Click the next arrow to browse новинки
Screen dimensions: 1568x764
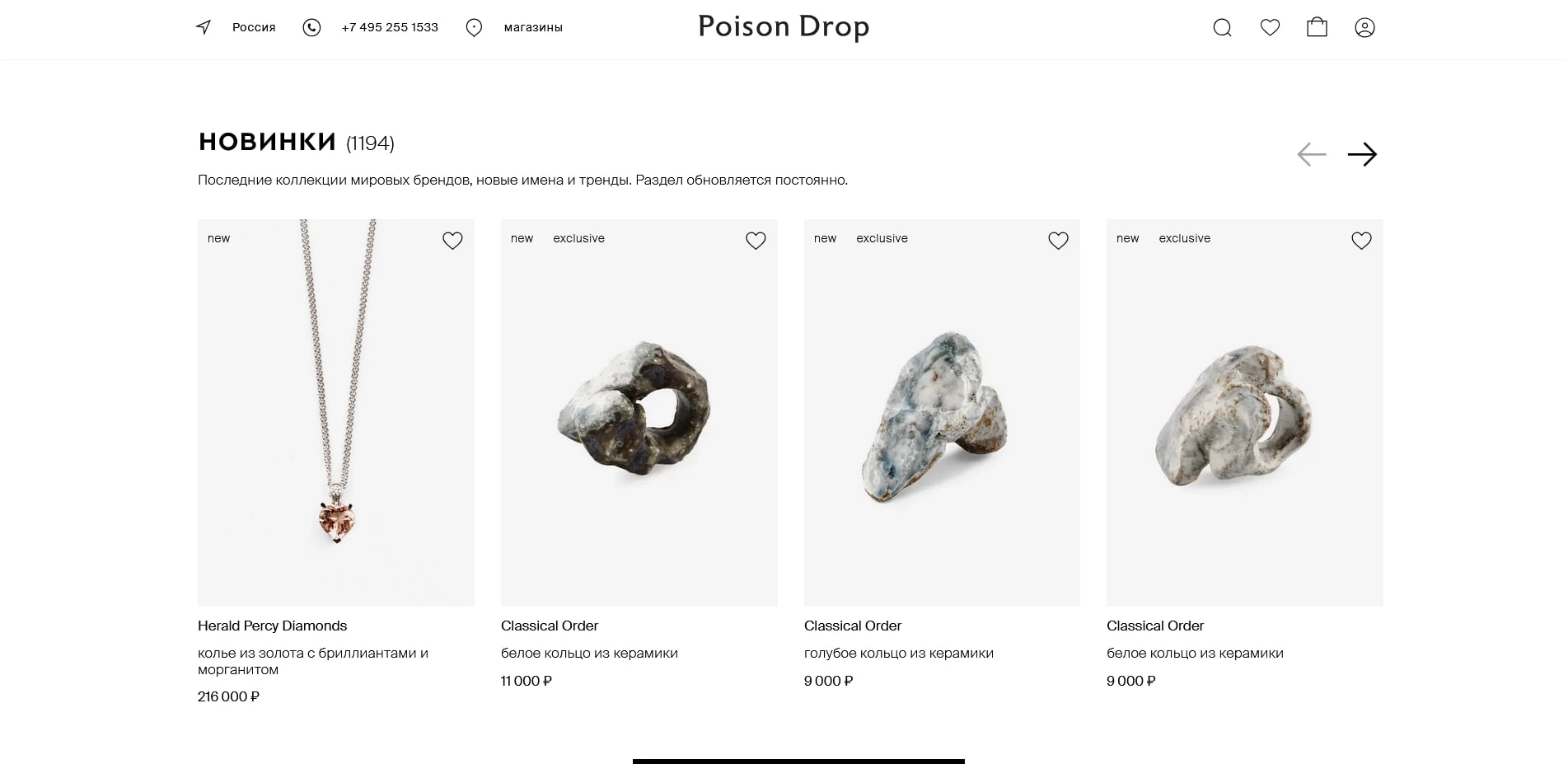1364,154
